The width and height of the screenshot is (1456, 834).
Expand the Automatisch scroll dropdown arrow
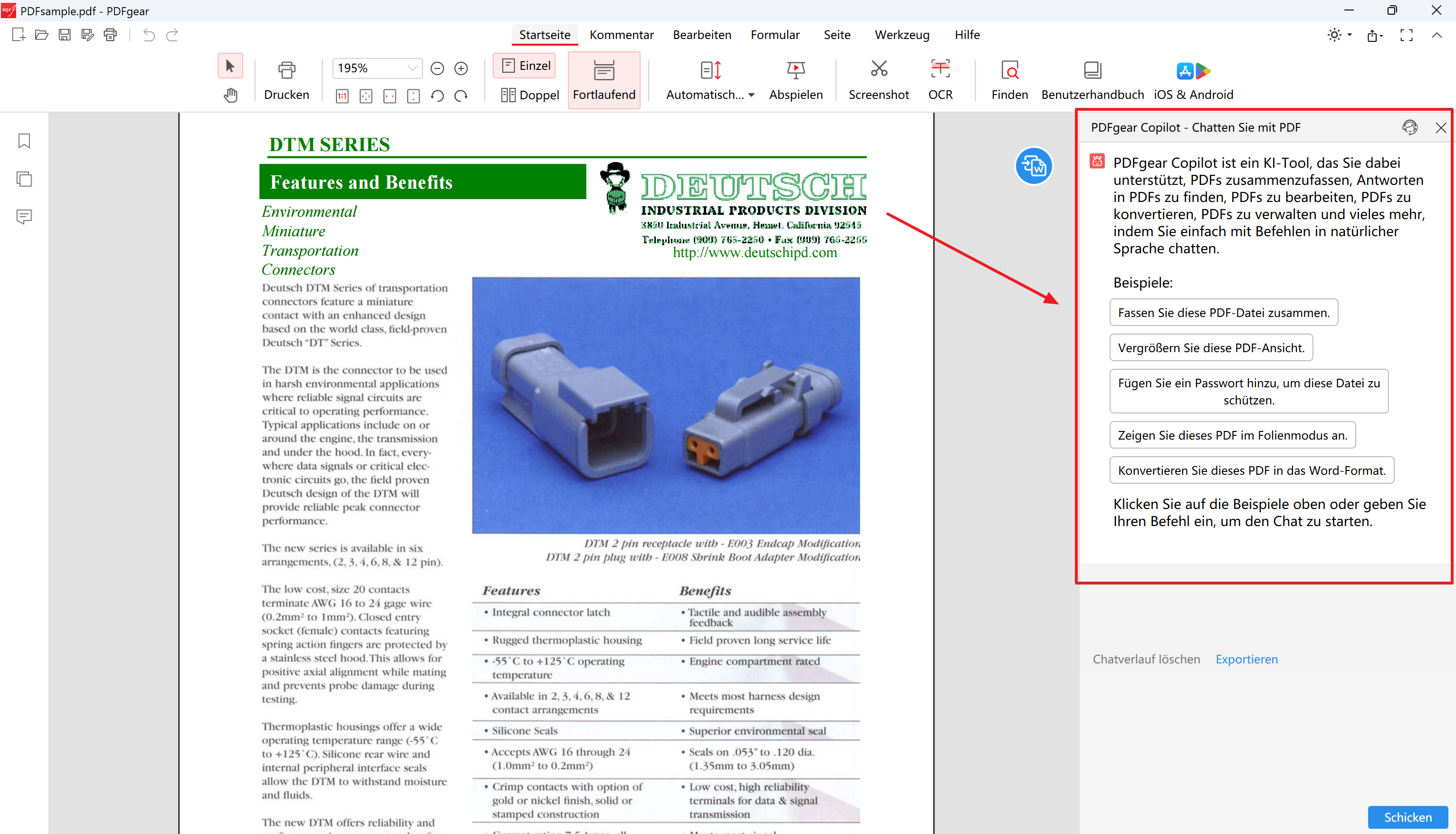point(751,95)
